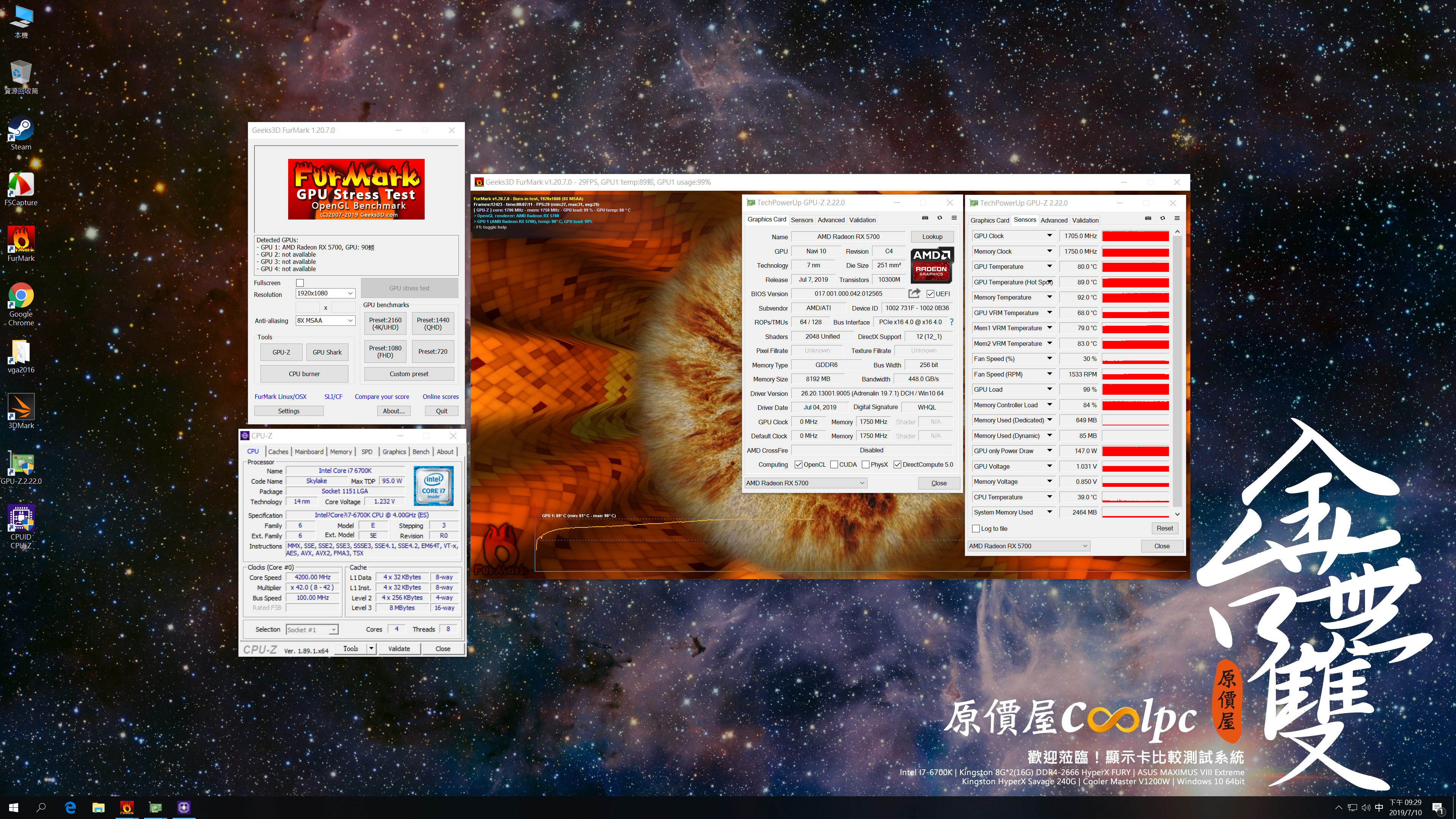
Task: Open Advanced tab in GPU-Z Graphics Card window
Action: click(831, 220)
